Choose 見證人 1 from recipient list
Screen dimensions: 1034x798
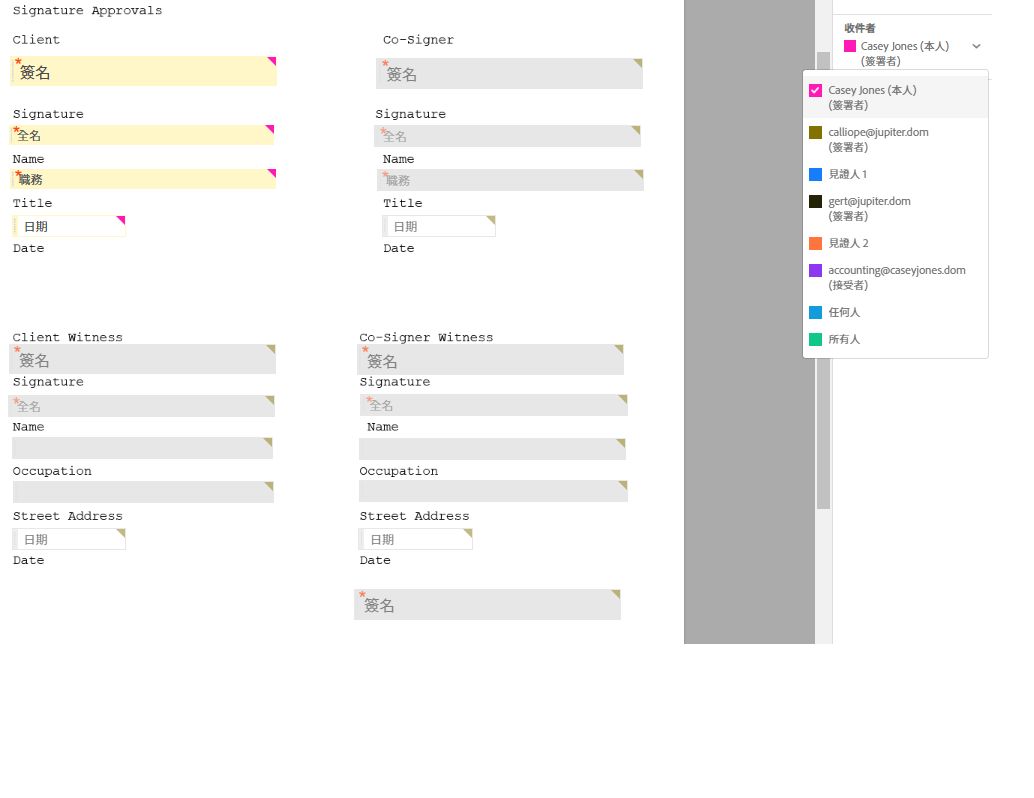[896, 174]
